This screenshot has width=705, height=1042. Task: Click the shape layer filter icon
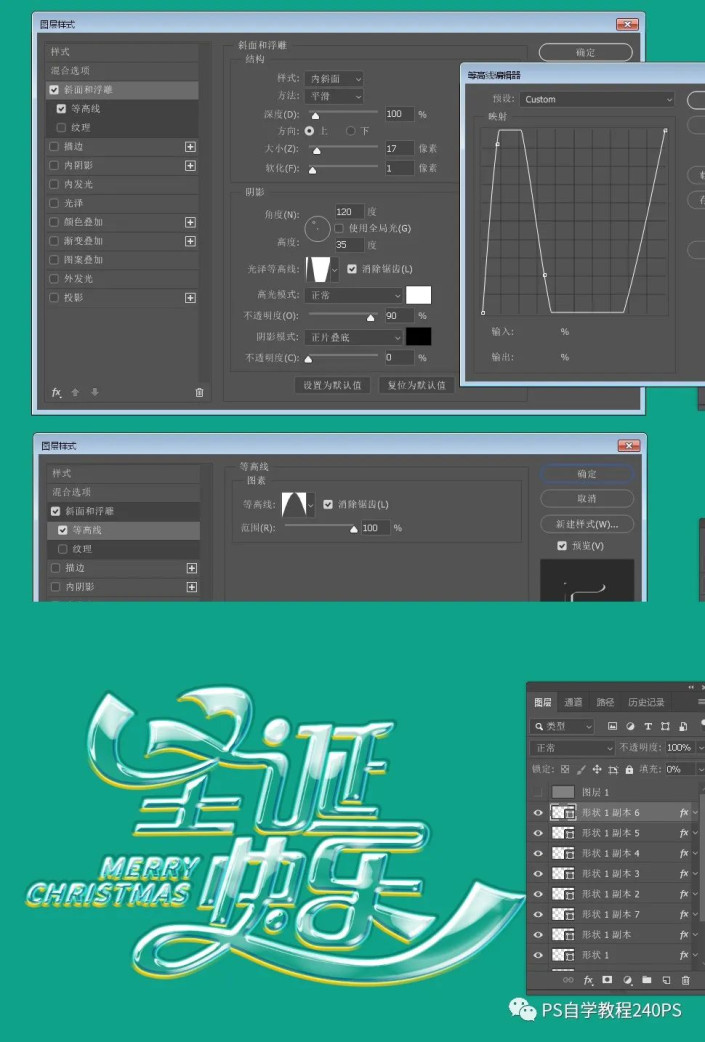pos(665,726)
